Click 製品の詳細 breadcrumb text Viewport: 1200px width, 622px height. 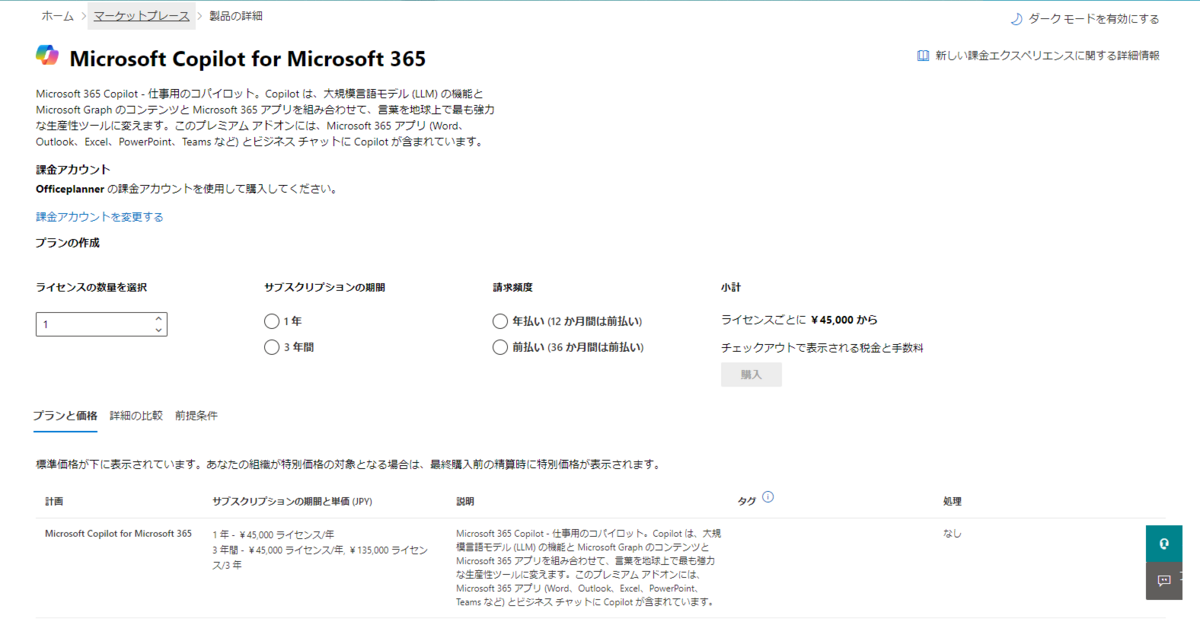tap(236, 16)
